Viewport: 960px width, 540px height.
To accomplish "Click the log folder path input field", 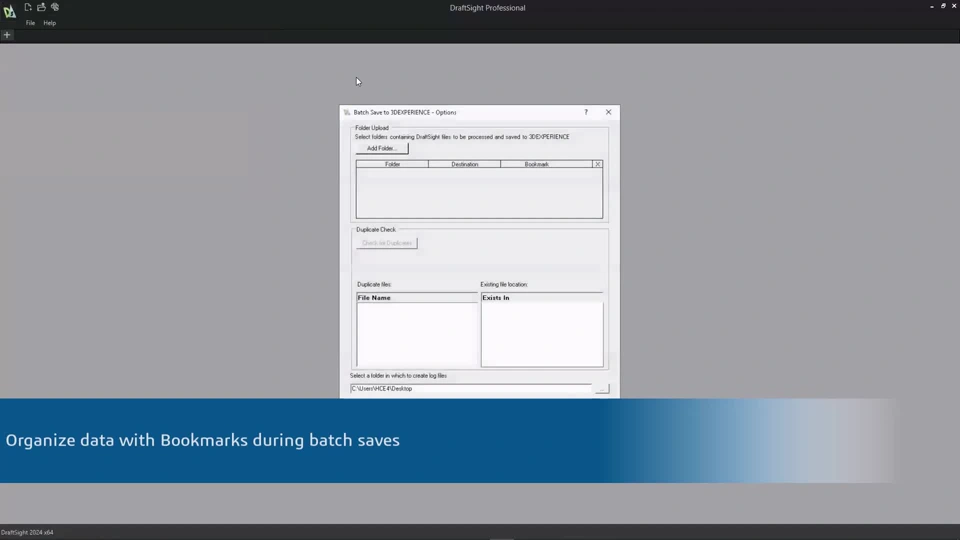I will click(471, 389).
